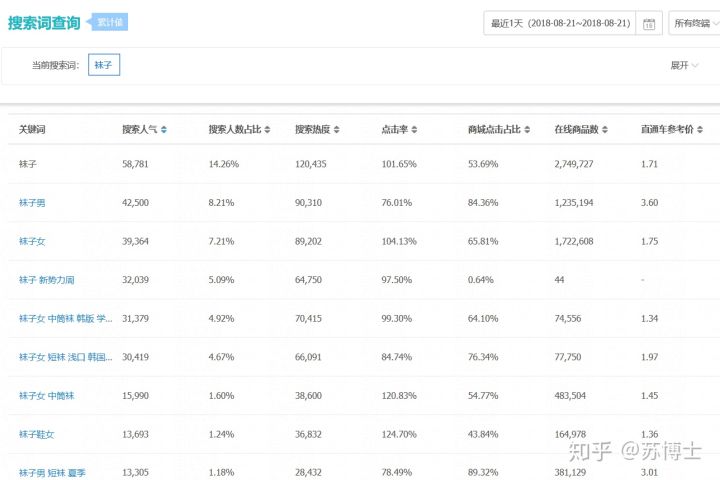This screenshot has height=480, width=720.
Task: Open keyword link 袜子男 短袜 夏季
Action: pos(52,472)
